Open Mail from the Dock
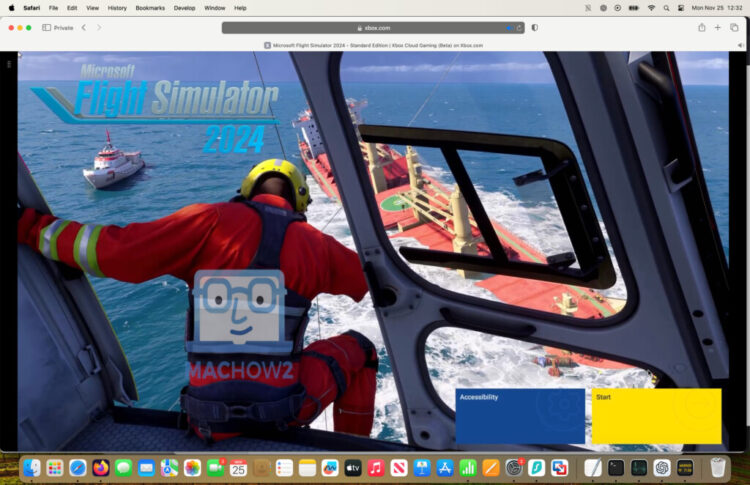Viewport: 750px width, 485px height. pyautogui.click(x=146, y=468)
